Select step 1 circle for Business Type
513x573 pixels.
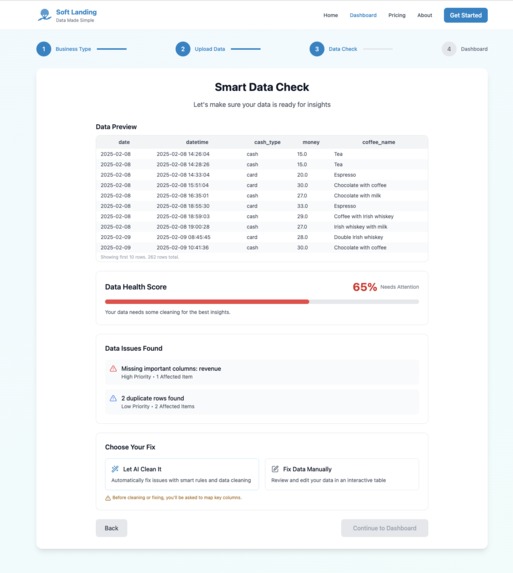coord(44,49)
